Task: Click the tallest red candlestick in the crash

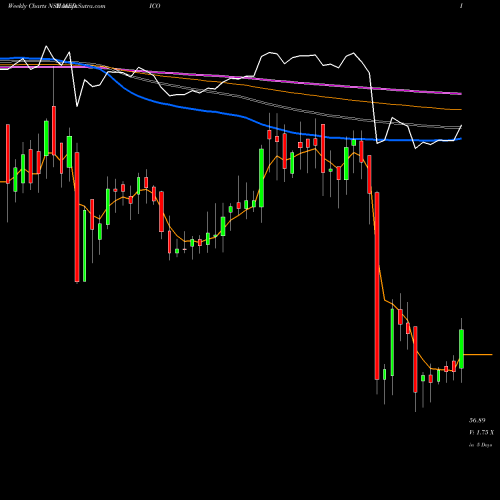Action: coord(377,286)
